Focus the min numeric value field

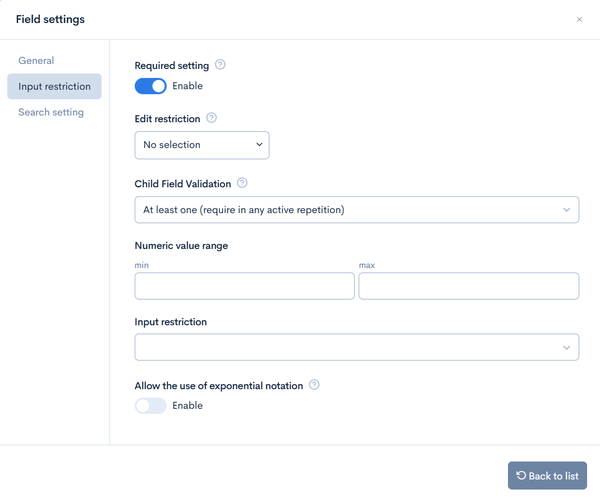pos(245,286)
